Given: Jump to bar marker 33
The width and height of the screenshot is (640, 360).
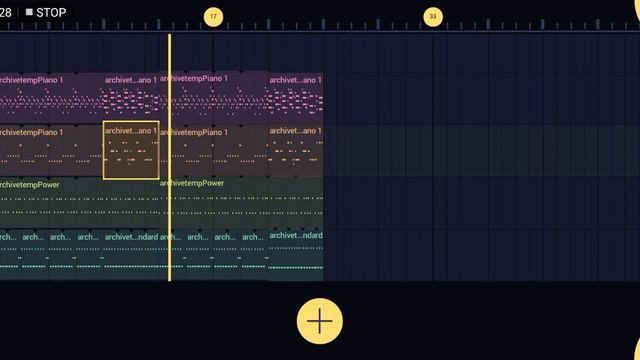Looking at the screenshot, I should click(x=433, y=17).
